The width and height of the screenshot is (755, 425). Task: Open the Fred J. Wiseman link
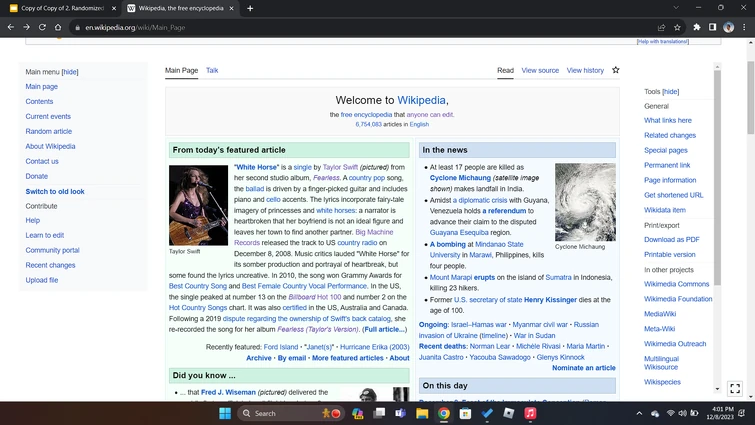click(228, 392)
